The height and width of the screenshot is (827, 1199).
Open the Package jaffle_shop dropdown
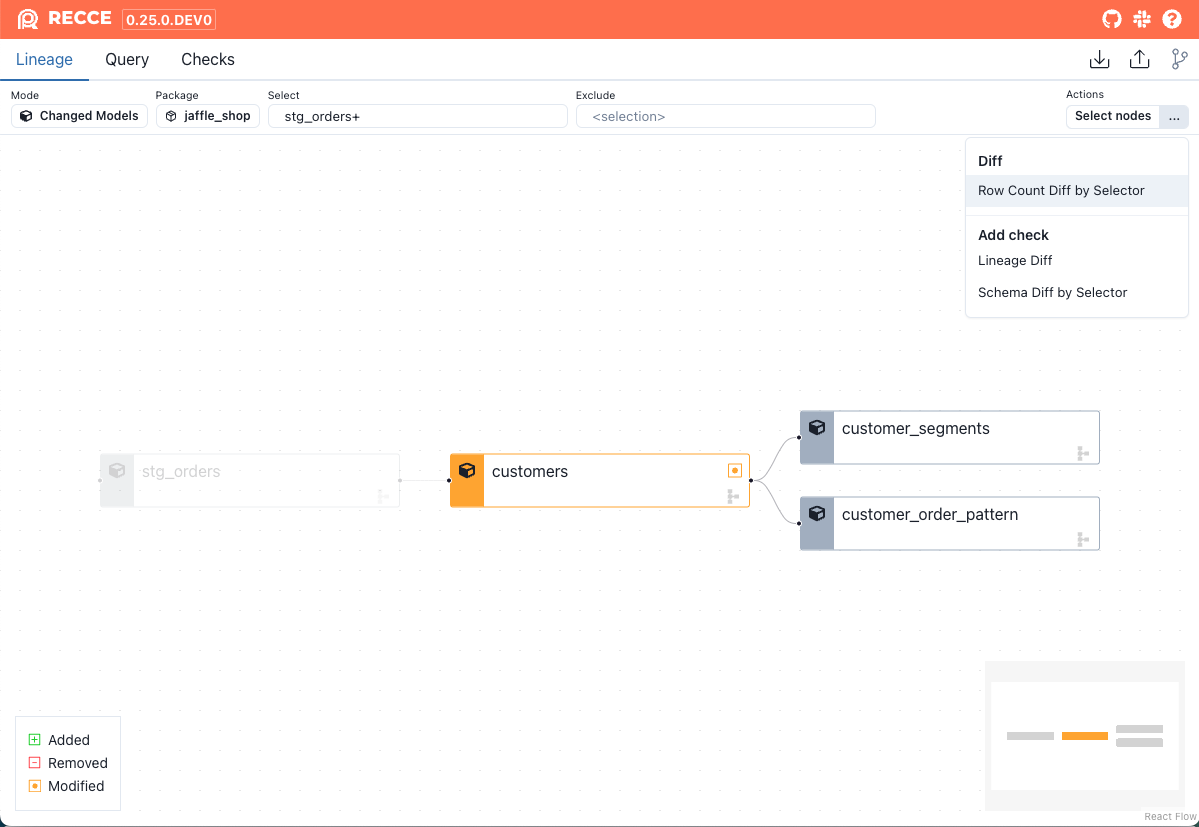click(x=208, y=116)
